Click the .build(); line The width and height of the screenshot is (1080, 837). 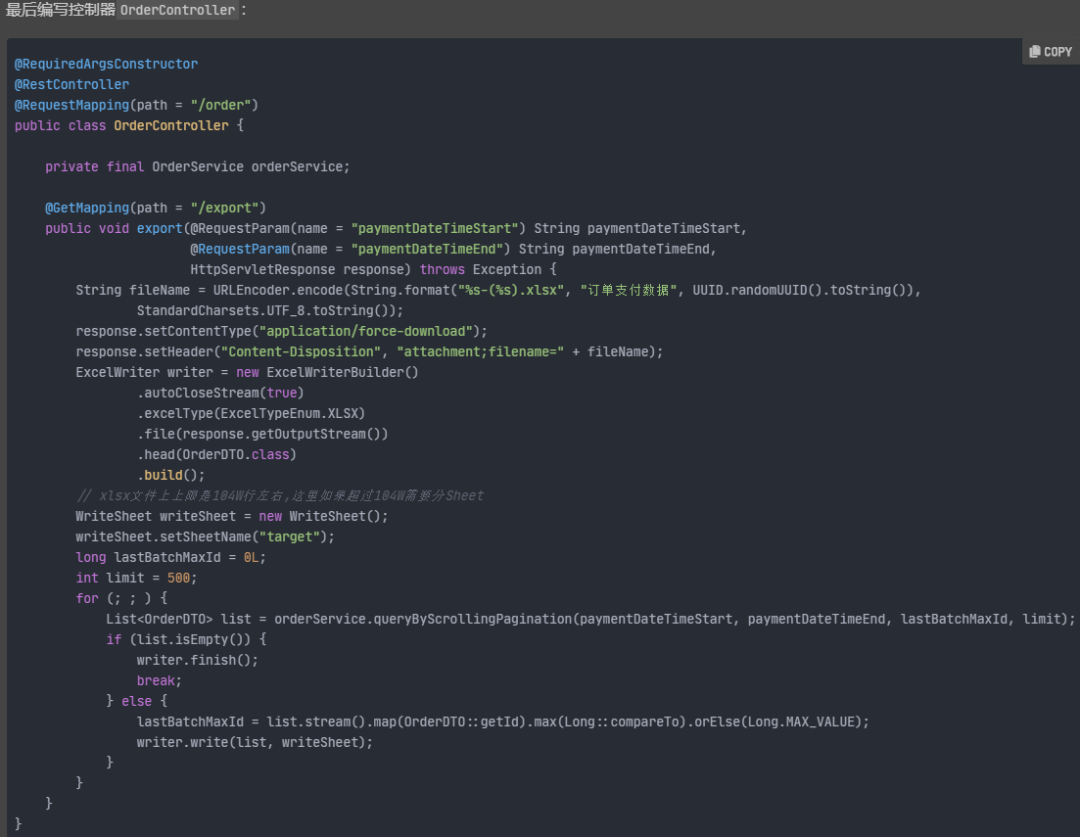(x=171, y=475)
